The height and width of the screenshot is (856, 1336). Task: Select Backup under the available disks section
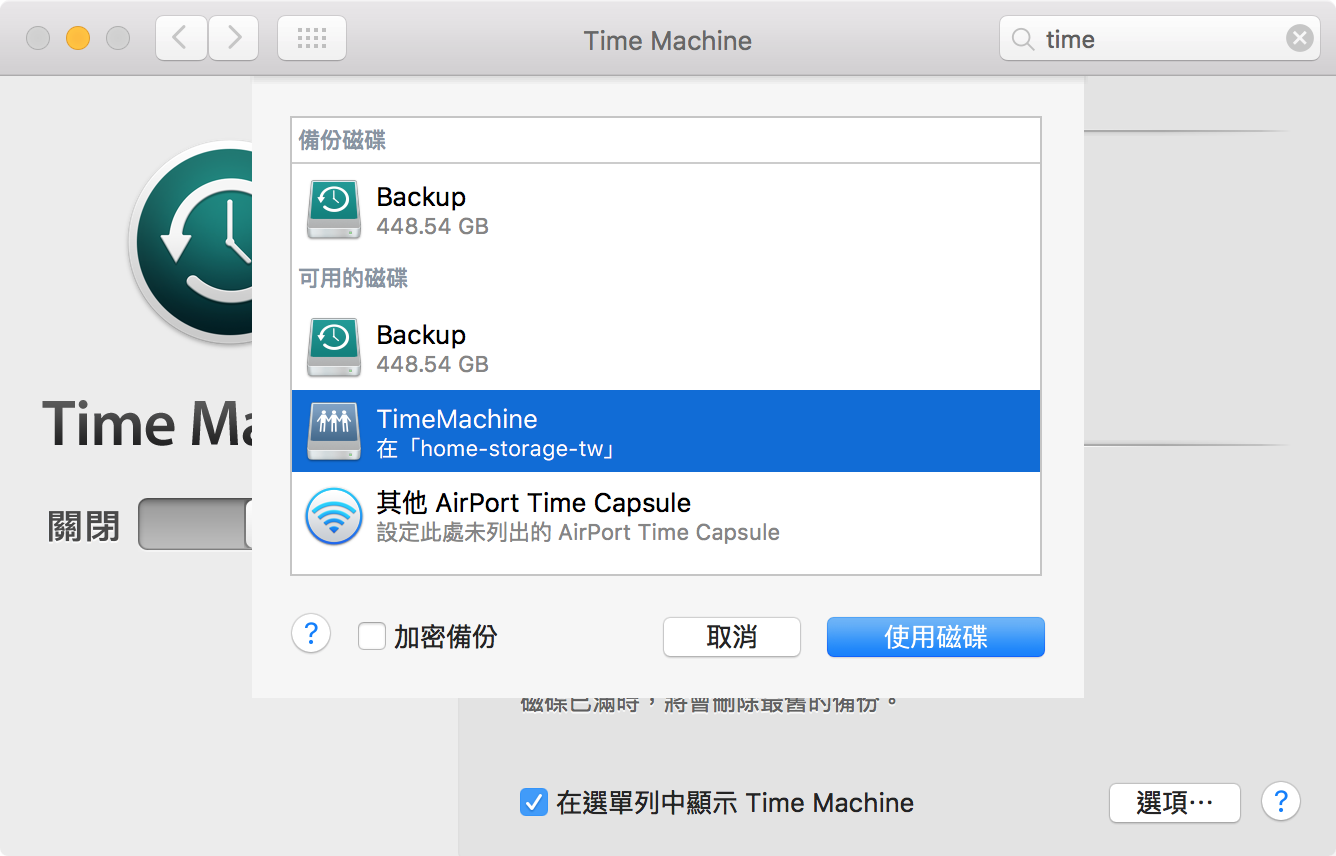click(x=666, y=348)
